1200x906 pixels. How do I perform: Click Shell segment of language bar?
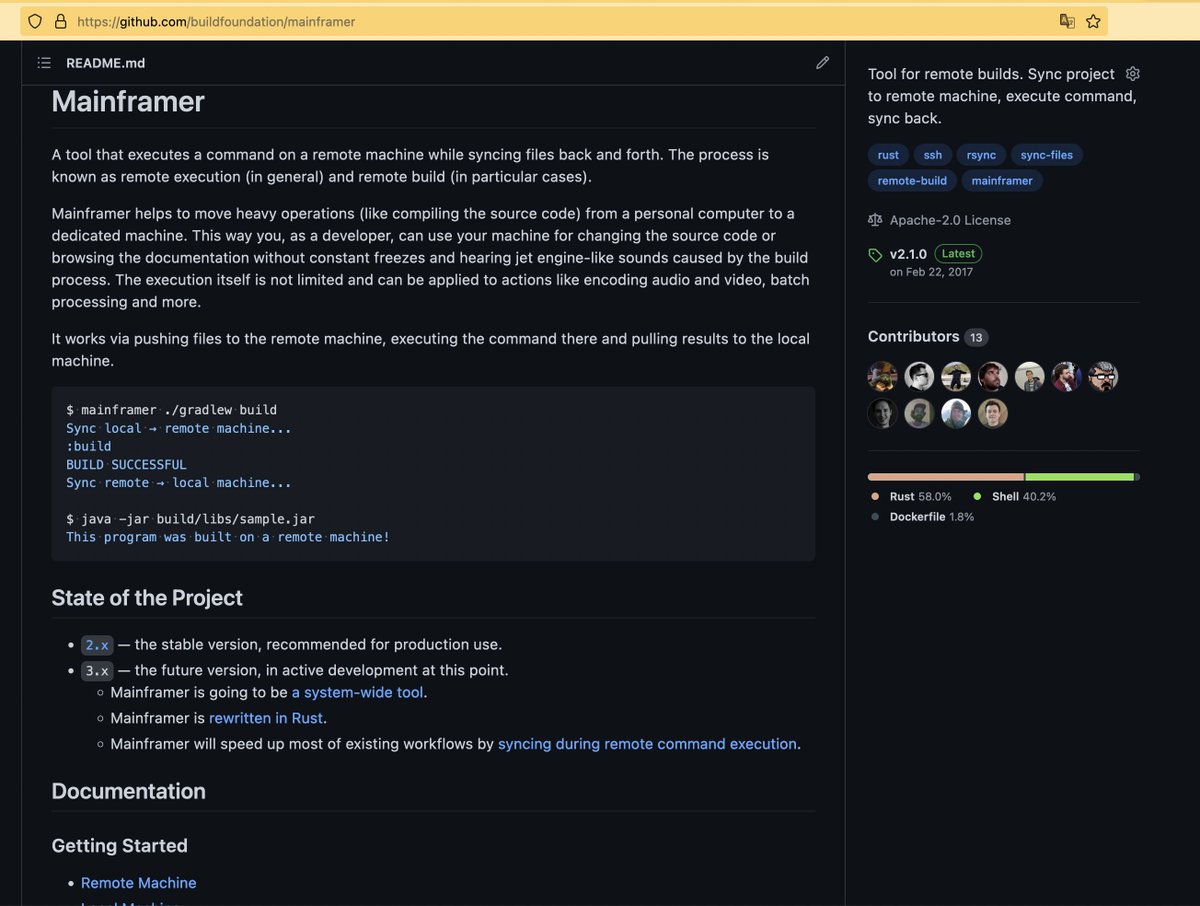[1080, 477]
